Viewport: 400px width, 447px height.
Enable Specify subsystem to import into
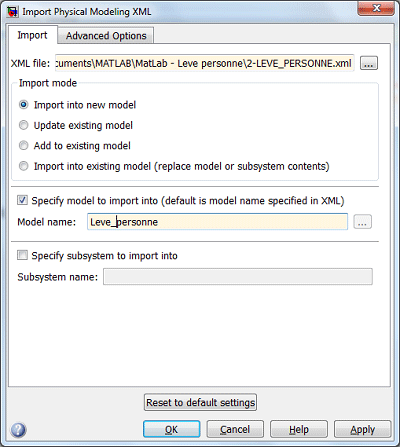coord(22,255)
